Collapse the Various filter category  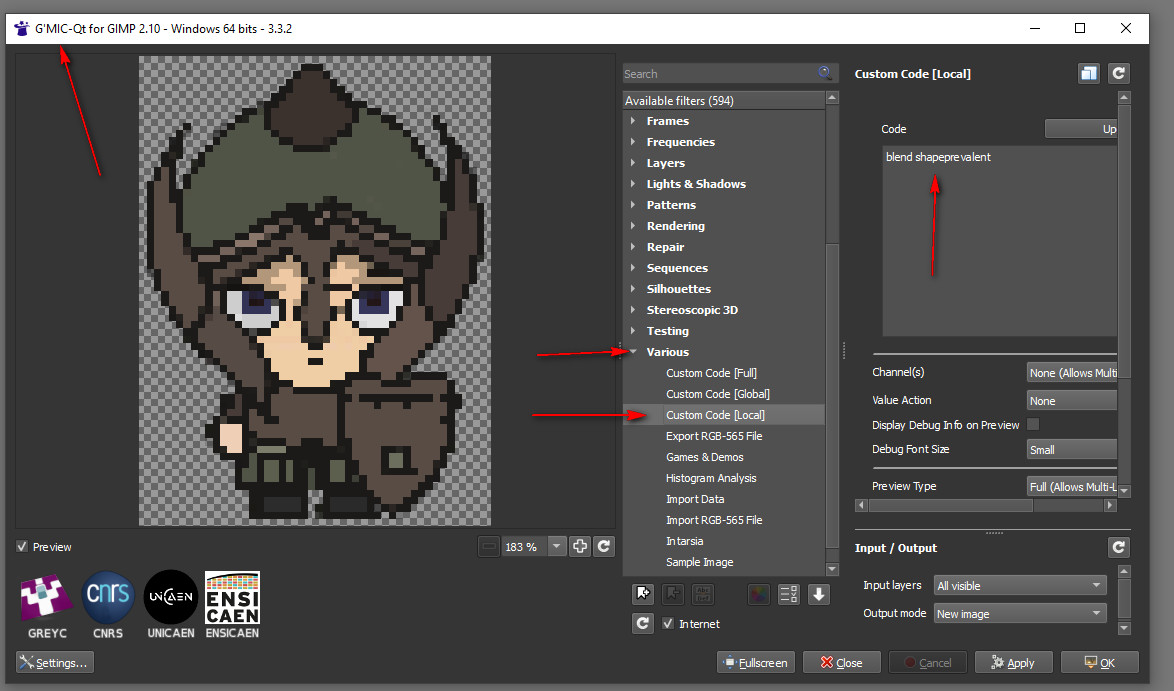pos(634,352)
